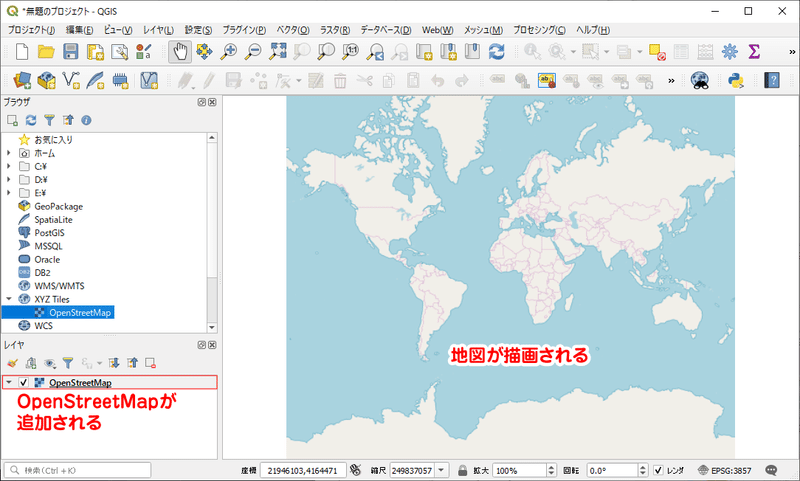
Task: Open the プロジェクト menu
Action: (31, 30)
